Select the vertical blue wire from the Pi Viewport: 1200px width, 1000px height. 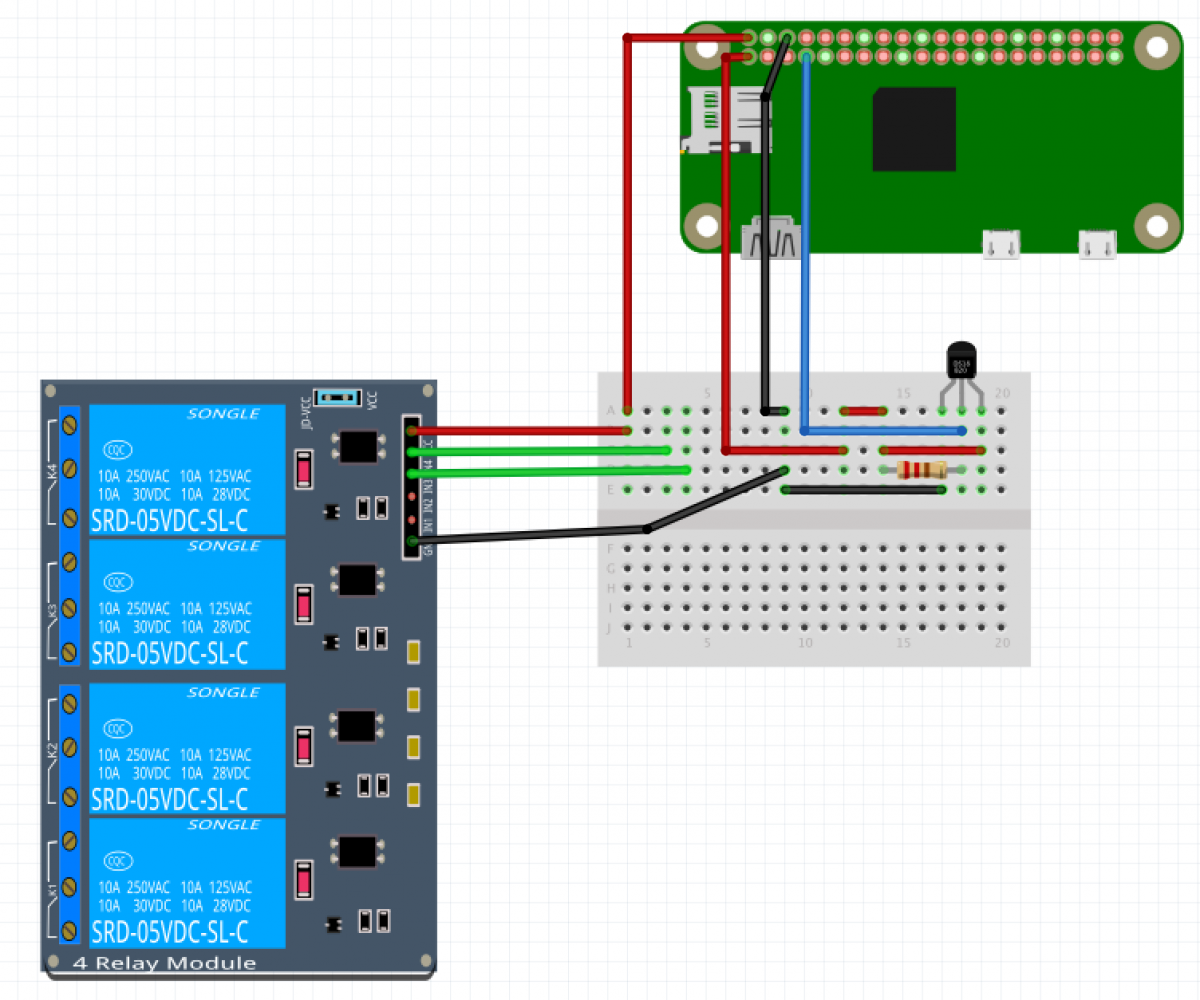(x=806, y=244)
